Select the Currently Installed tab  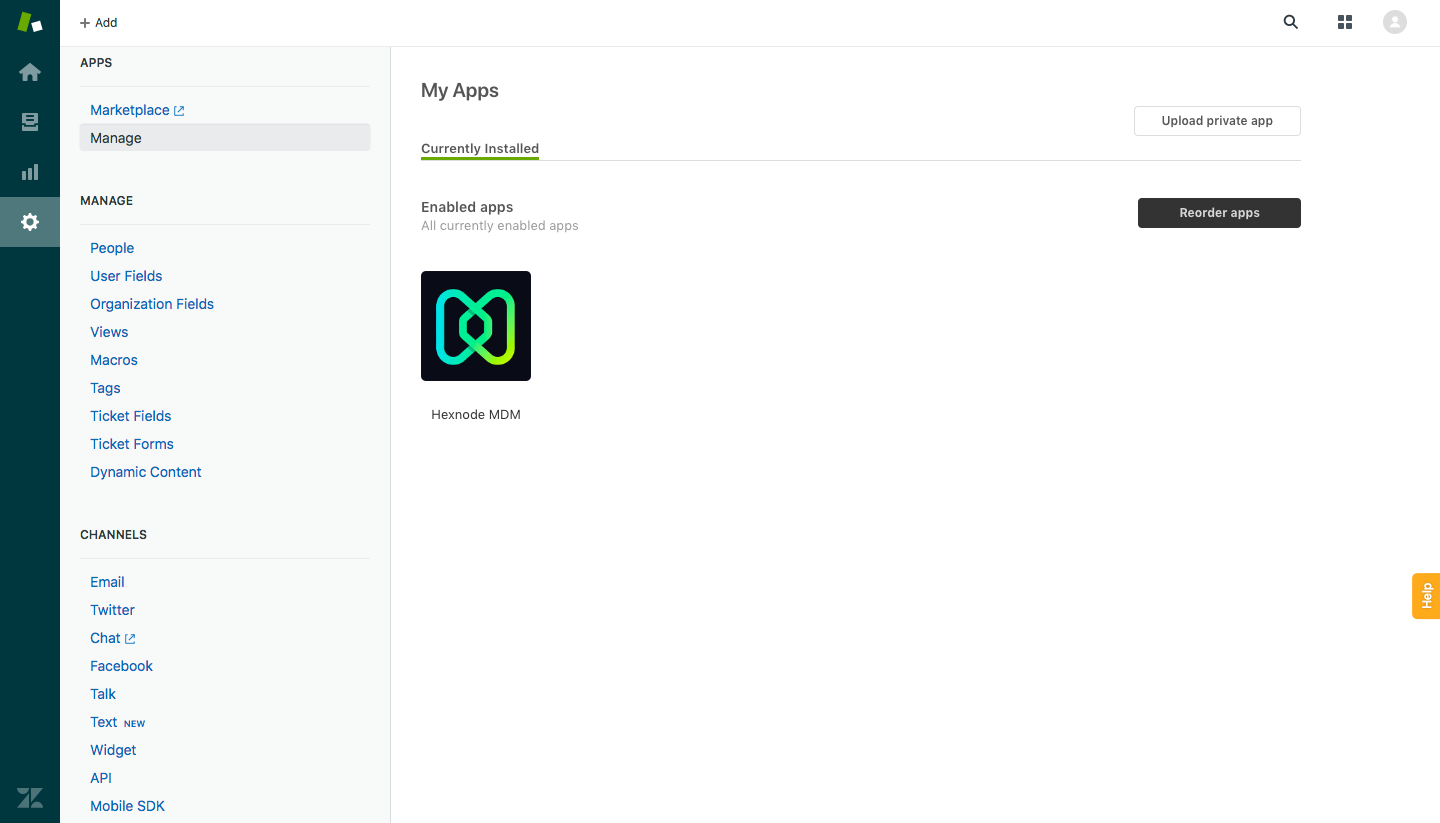click(x=480, y=149)
